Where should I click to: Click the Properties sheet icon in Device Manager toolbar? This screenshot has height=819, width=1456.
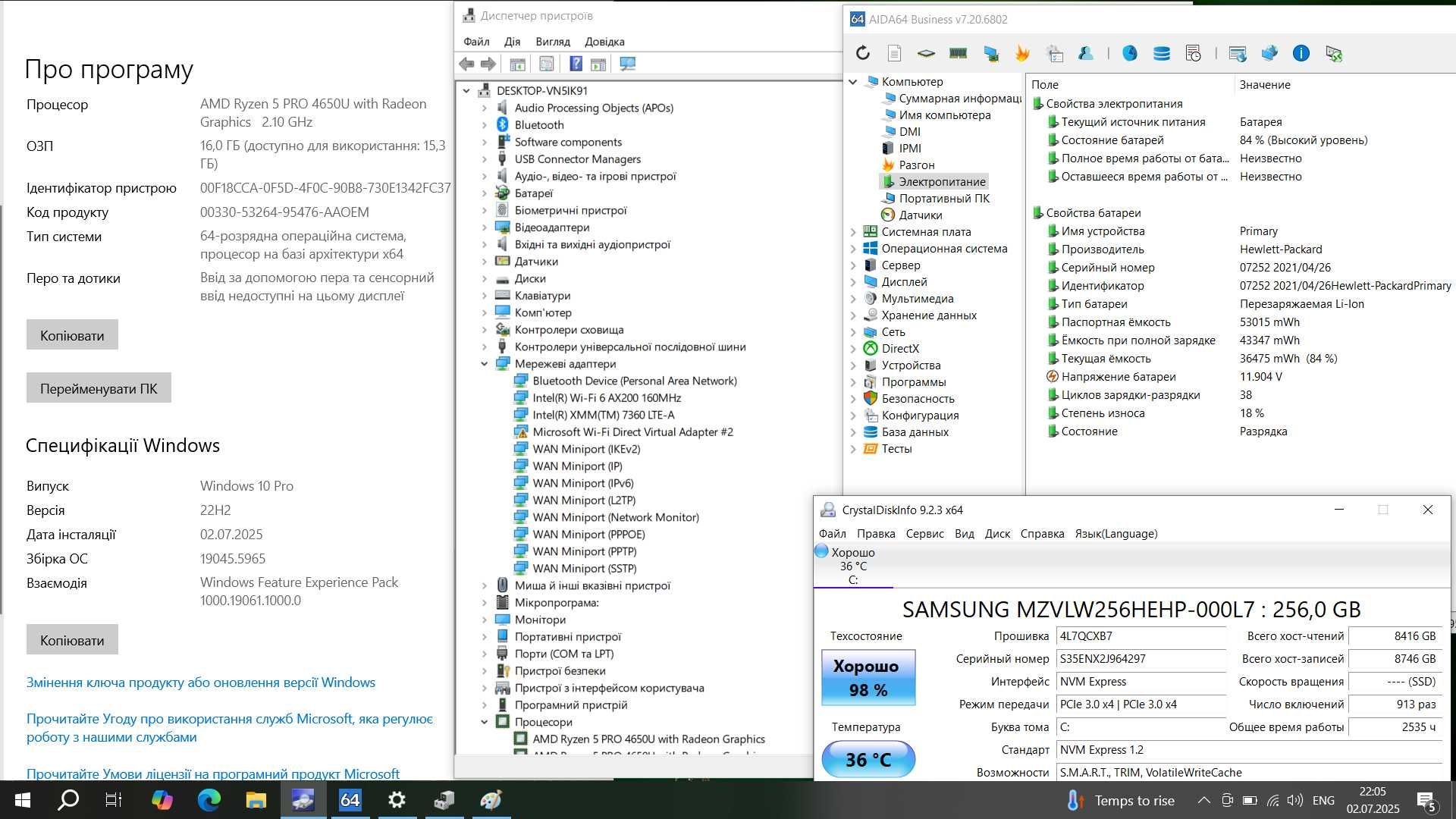click(546, 64)
